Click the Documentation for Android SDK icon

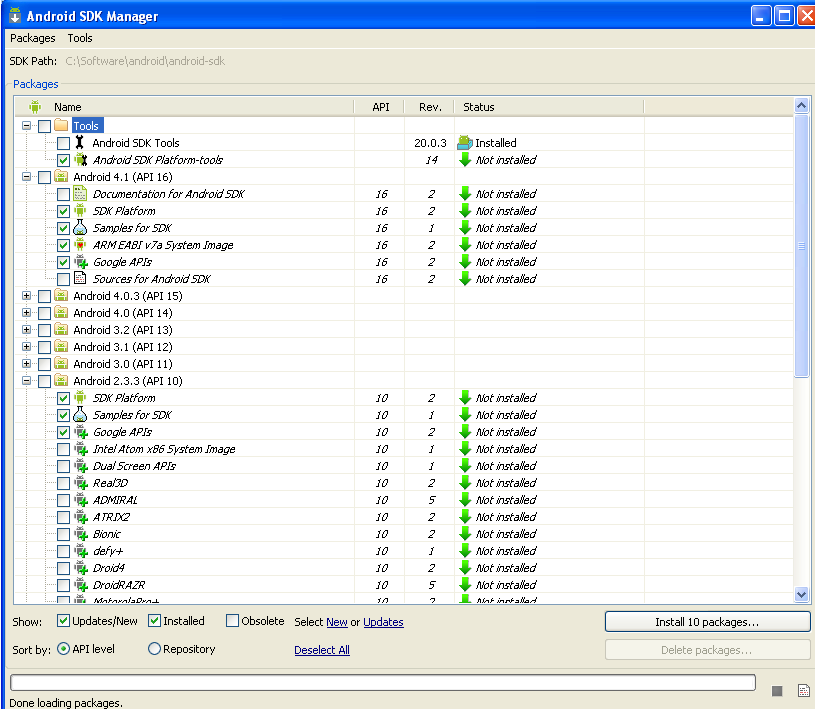(x=80, y=193)
